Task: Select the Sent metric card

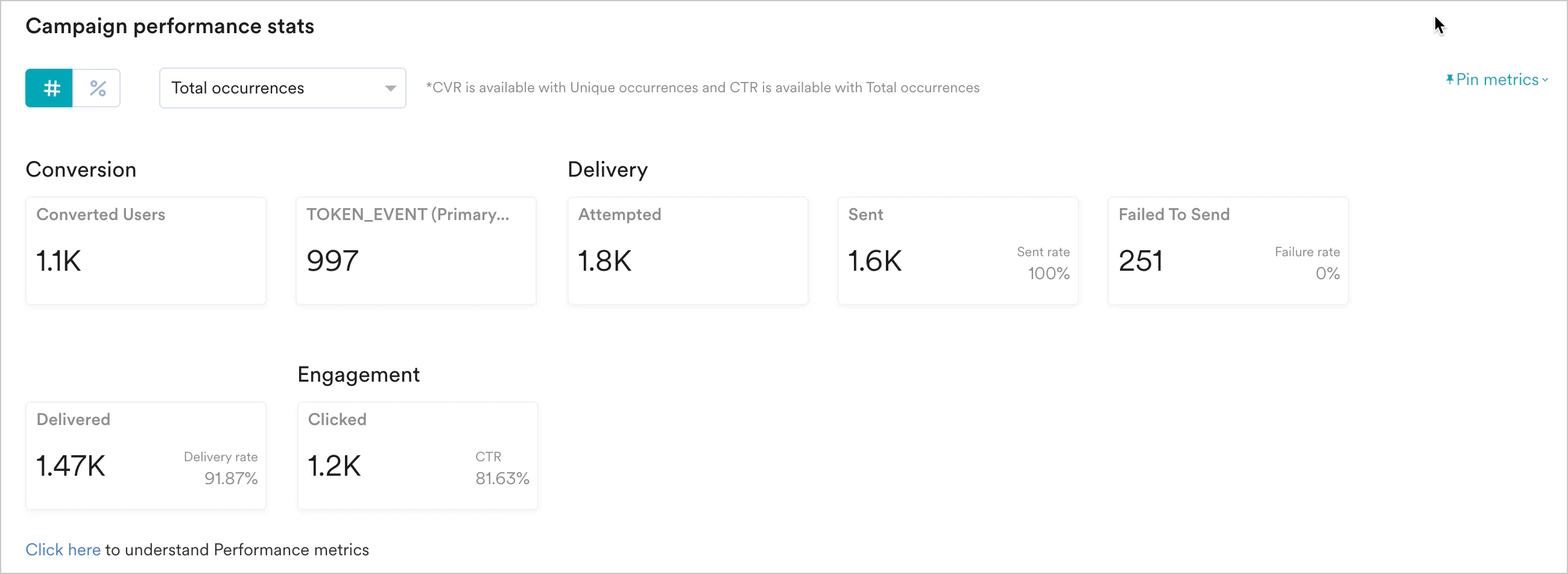Action: [x=958, y=251]
